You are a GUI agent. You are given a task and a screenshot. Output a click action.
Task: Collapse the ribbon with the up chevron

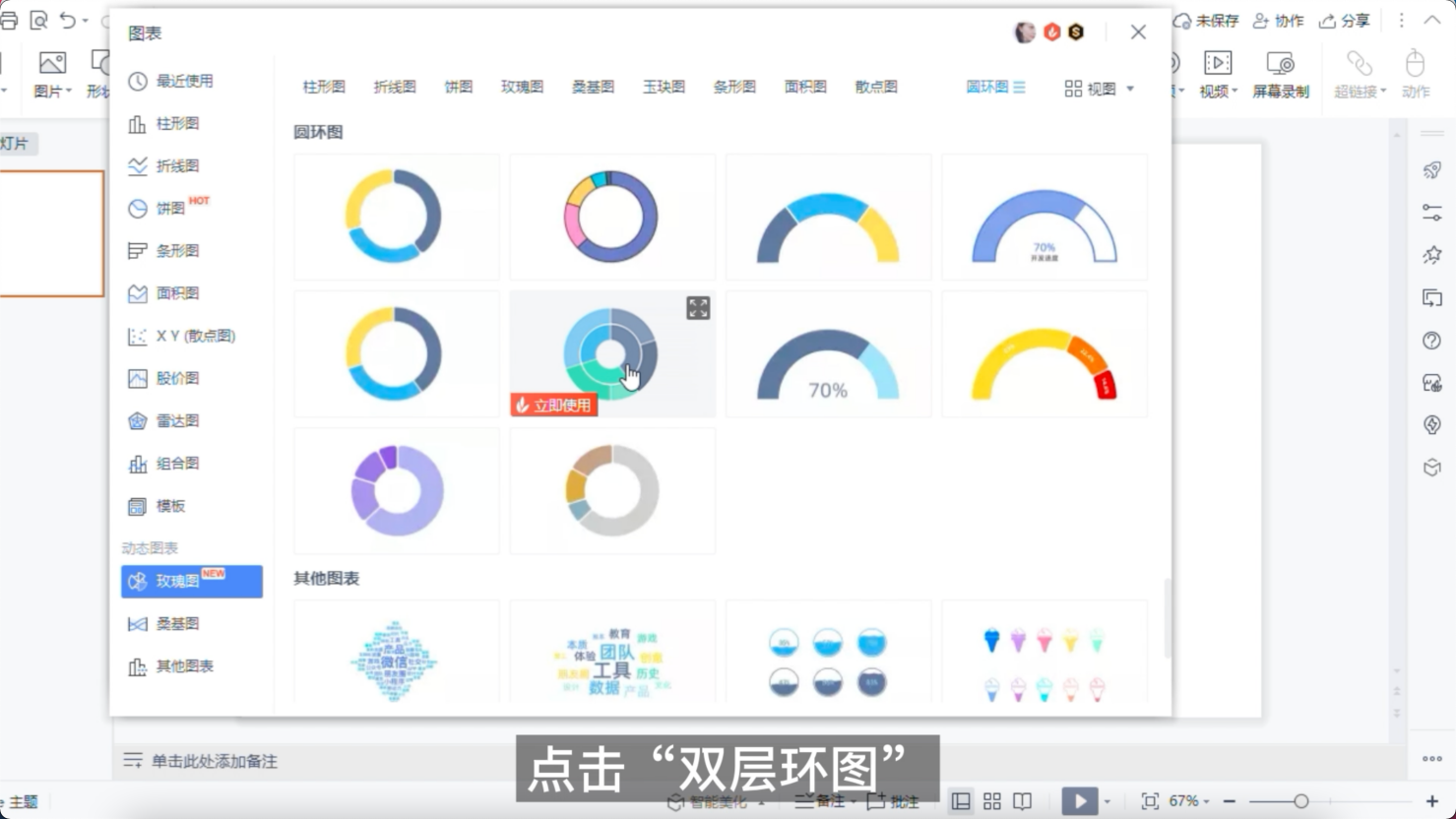[x=1432, y=21]
